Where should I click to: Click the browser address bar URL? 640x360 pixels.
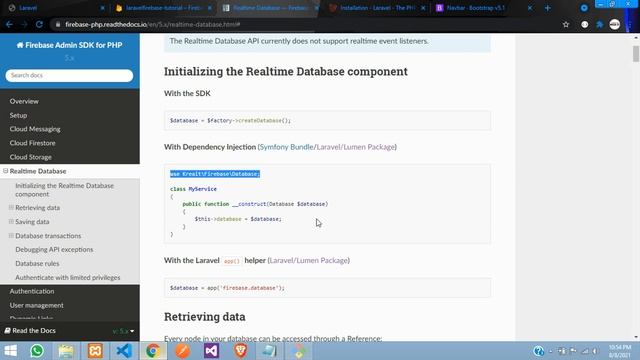153,24
